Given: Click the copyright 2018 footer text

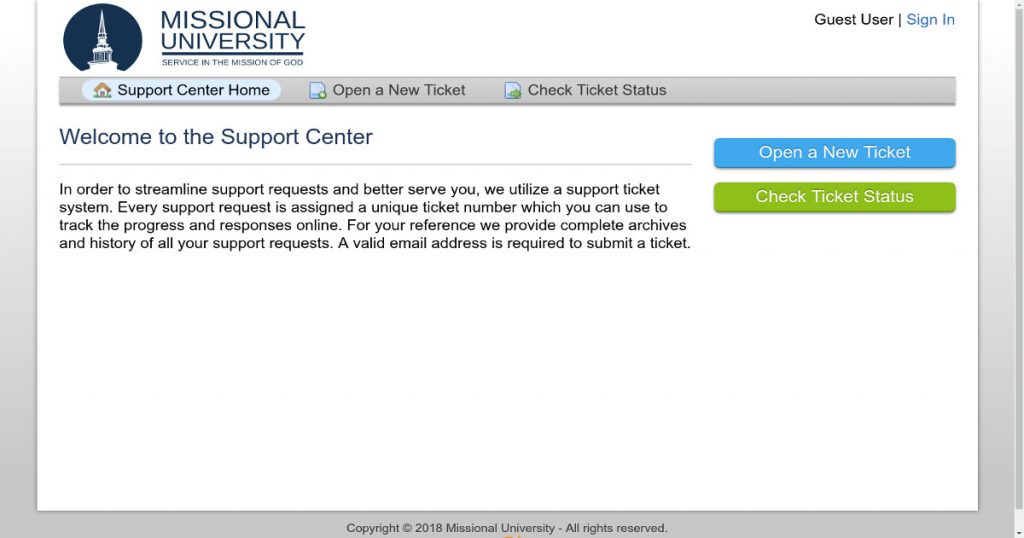Looking at the screenshot, I should [x=507, y=528].
